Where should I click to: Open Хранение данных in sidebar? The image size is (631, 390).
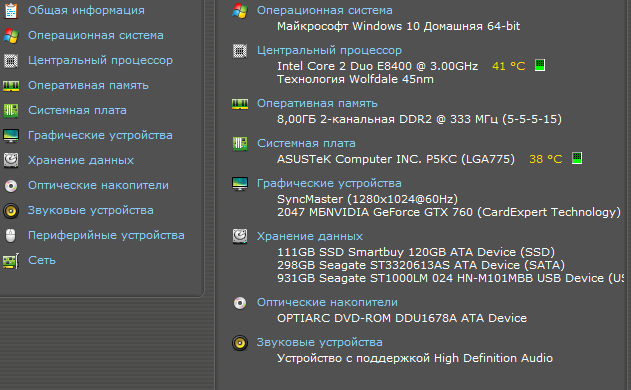pos(81,160)
